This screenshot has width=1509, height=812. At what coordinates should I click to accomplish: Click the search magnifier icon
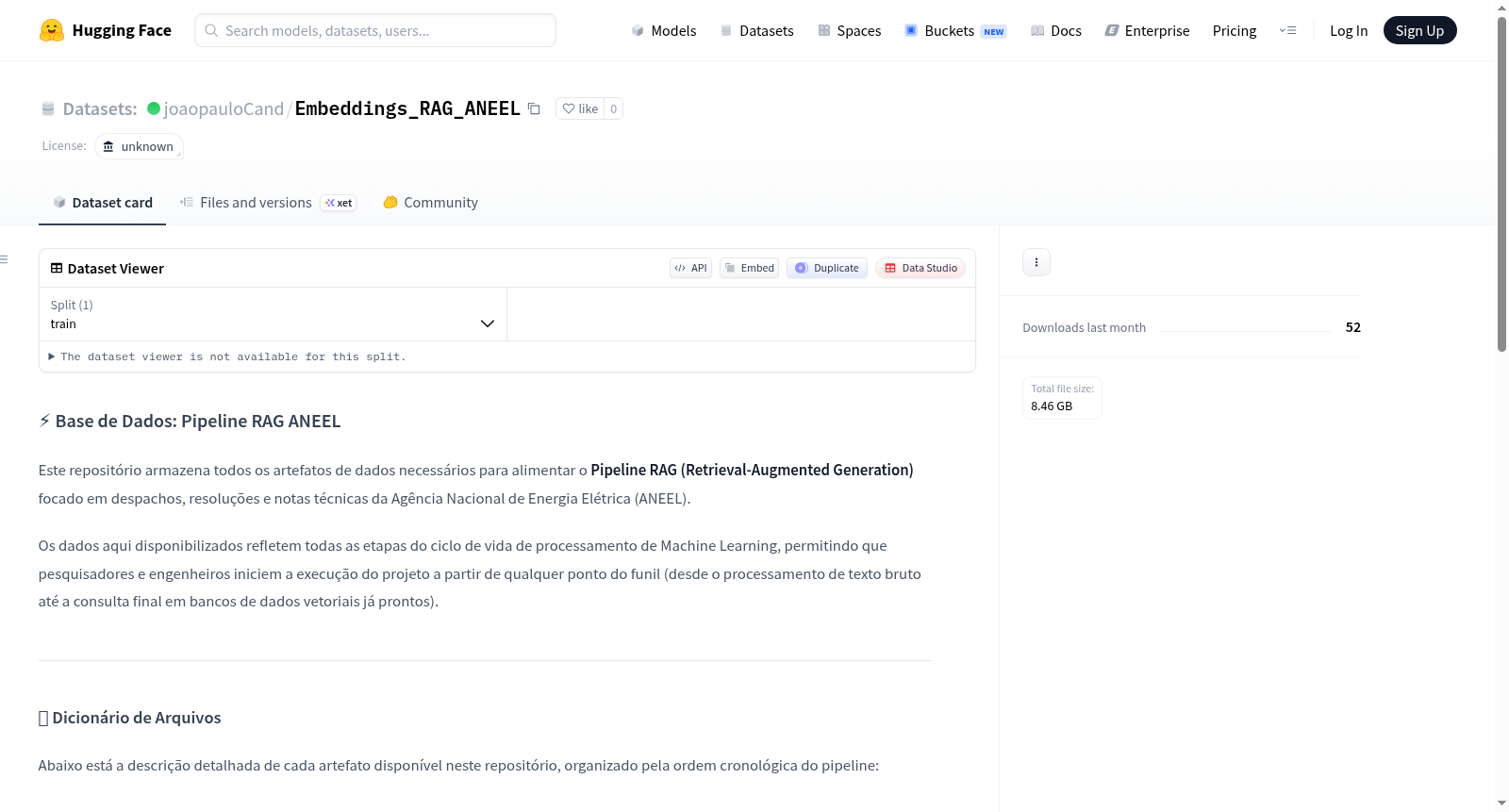pyautogui.click(x=211, y=30)
